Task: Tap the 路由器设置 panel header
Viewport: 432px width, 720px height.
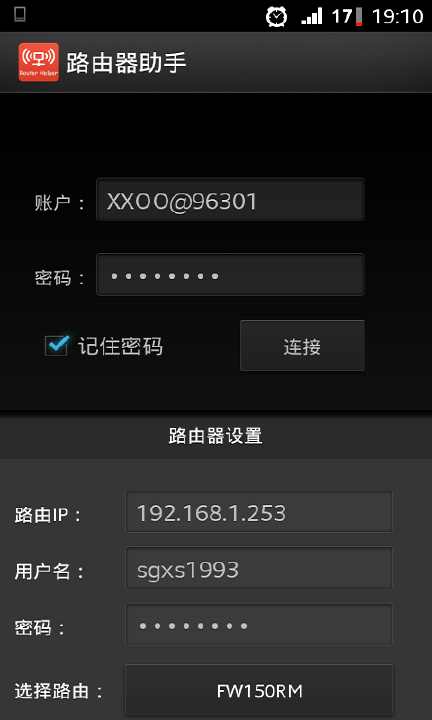Action: [216, 436]
